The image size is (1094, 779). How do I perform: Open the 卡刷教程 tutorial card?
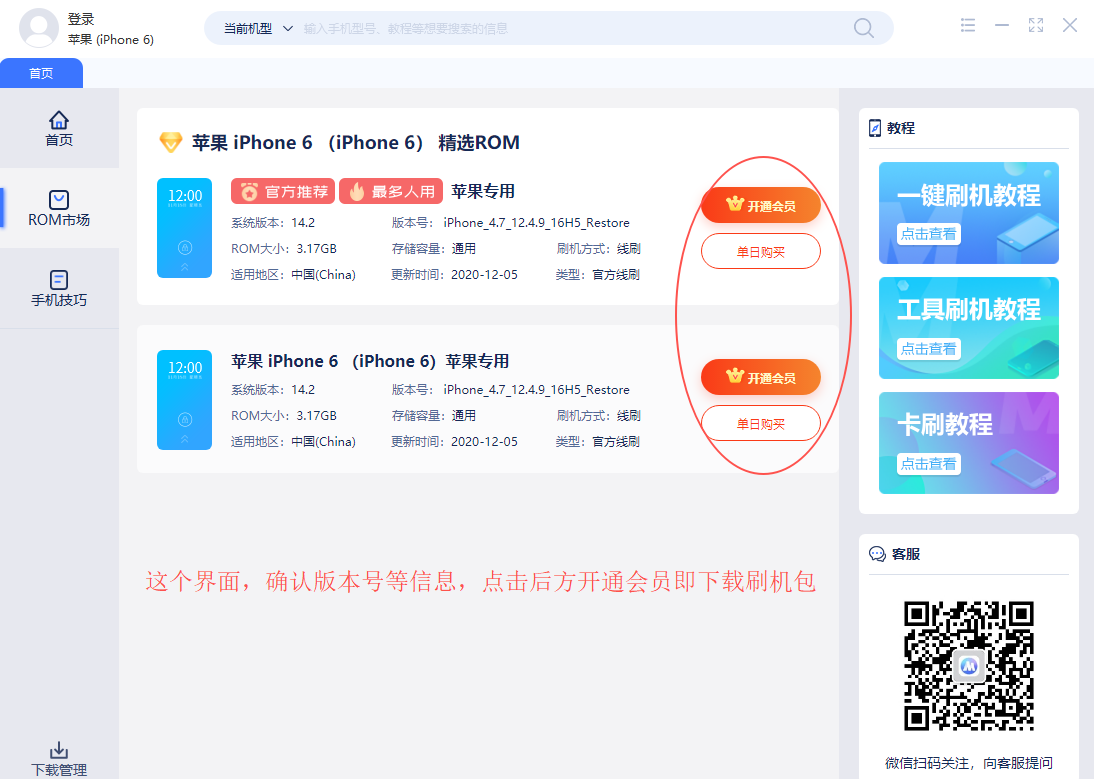[x=968, y=444]
